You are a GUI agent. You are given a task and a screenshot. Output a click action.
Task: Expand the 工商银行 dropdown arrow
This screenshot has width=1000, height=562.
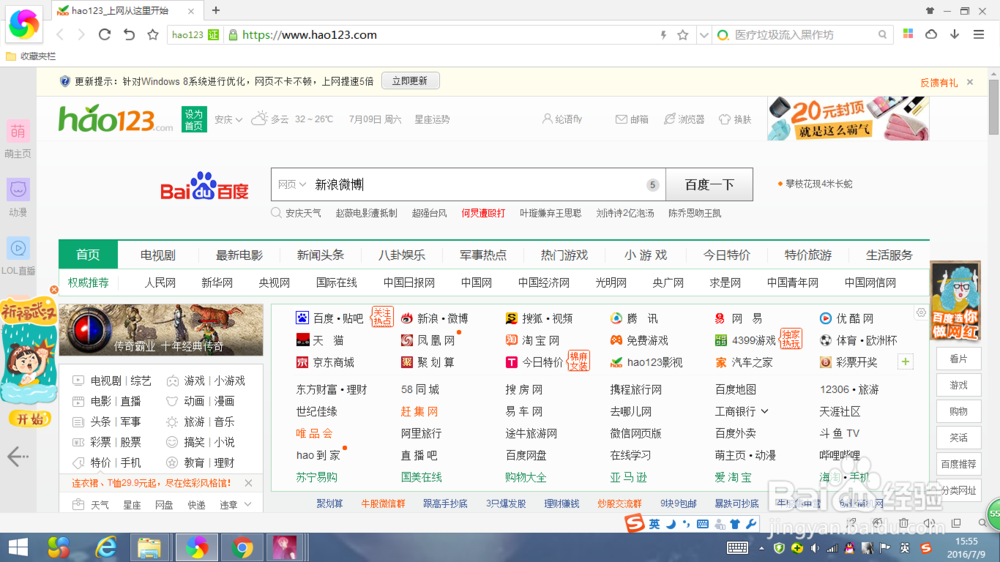765,411
